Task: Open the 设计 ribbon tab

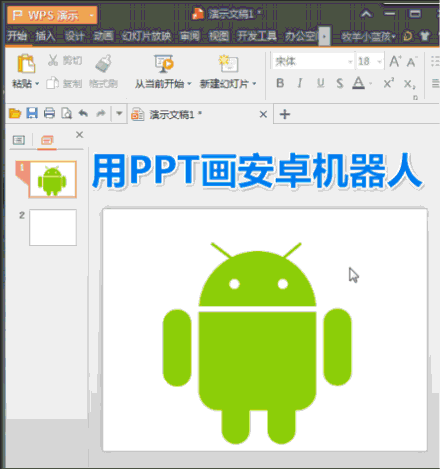Action: [74, 36]
